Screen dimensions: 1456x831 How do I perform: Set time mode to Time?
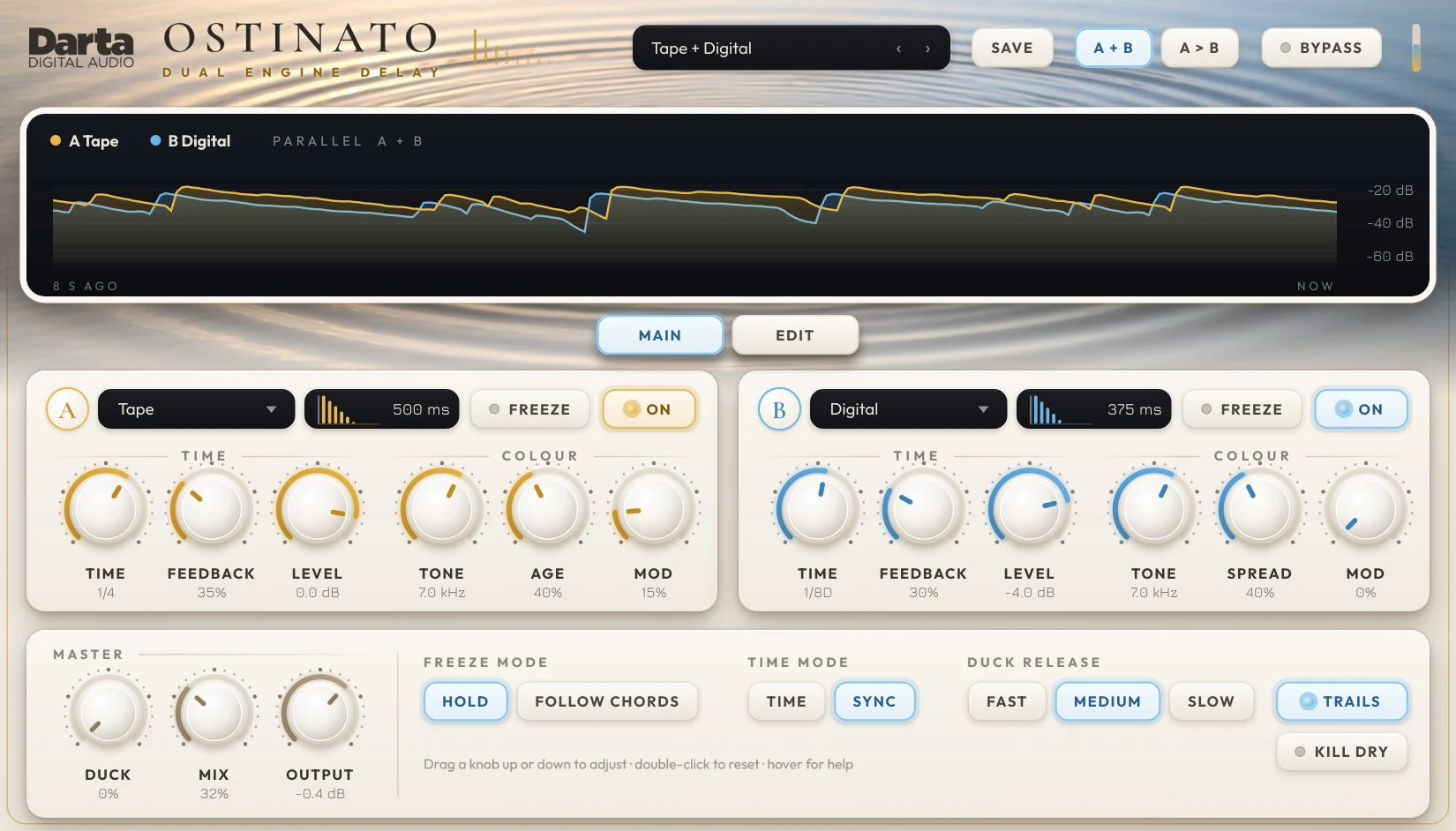(x=786, y=701)
